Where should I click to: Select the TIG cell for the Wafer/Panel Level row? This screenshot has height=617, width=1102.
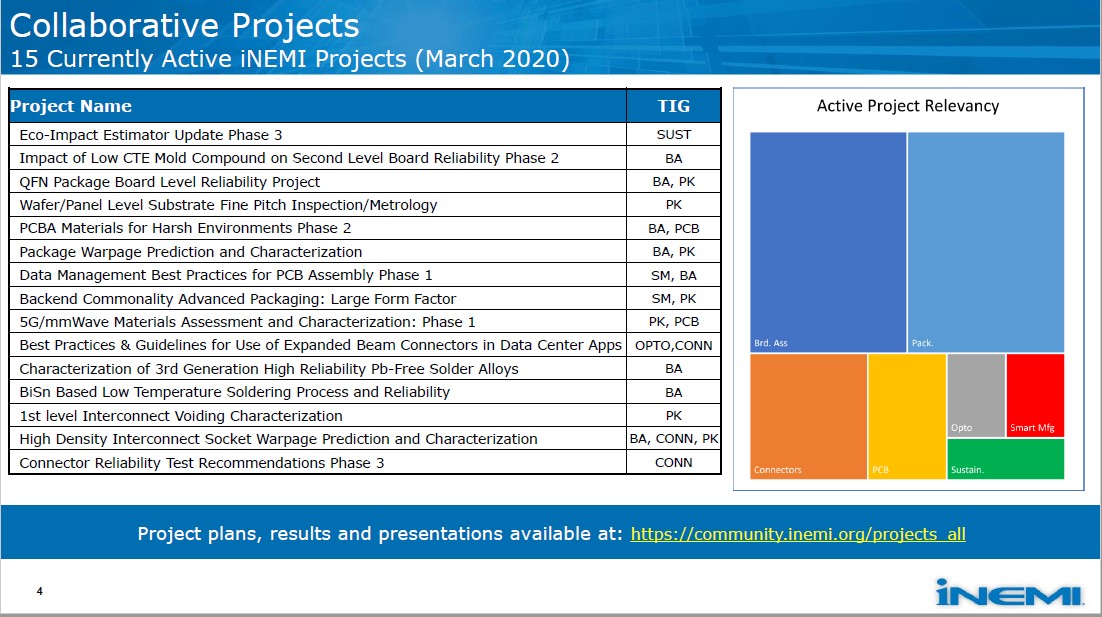673,205
